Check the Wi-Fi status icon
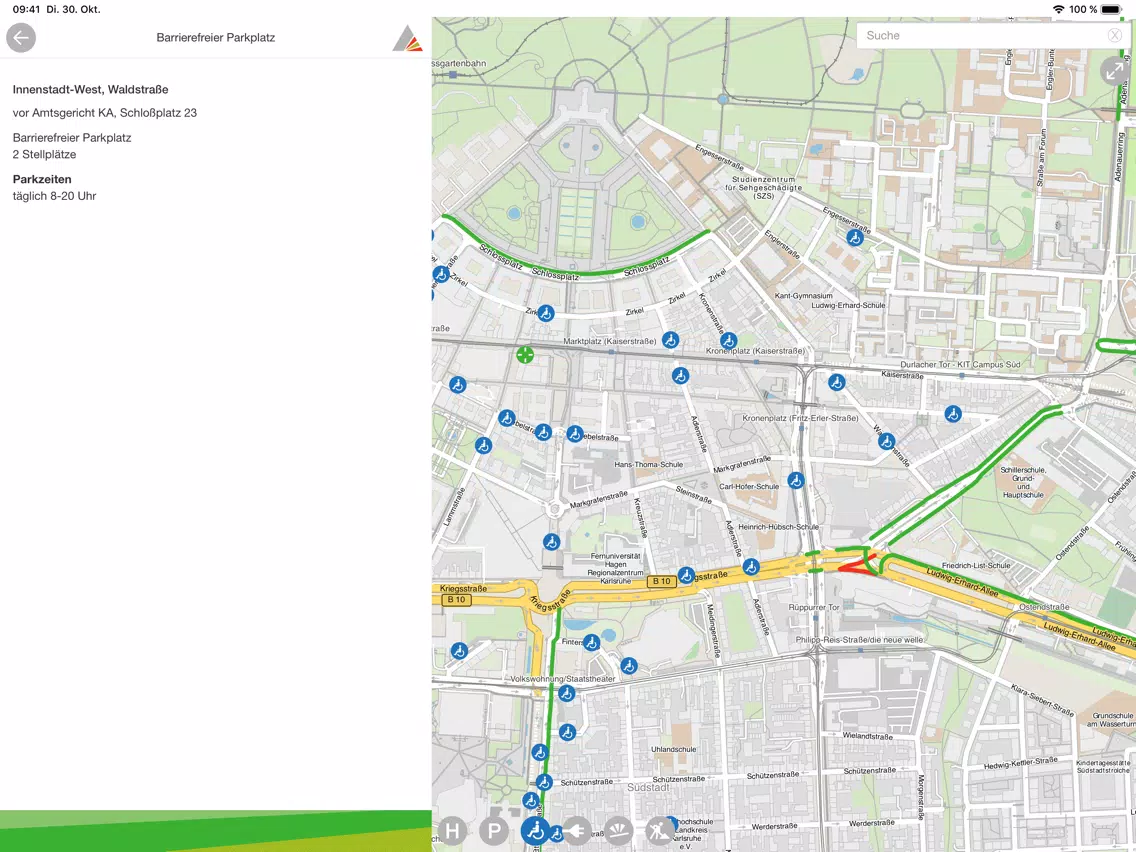The image size is (1136, 852). click(x=1058, y=9)
